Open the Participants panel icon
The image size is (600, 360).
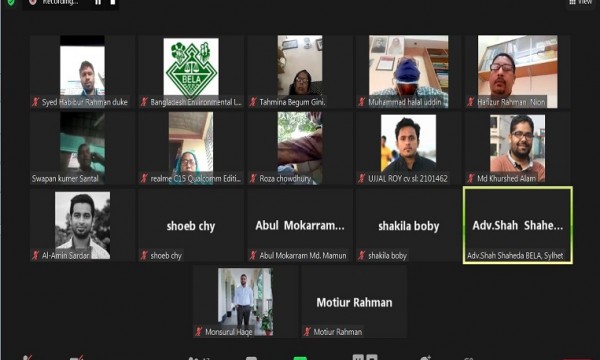click(194, 358)
